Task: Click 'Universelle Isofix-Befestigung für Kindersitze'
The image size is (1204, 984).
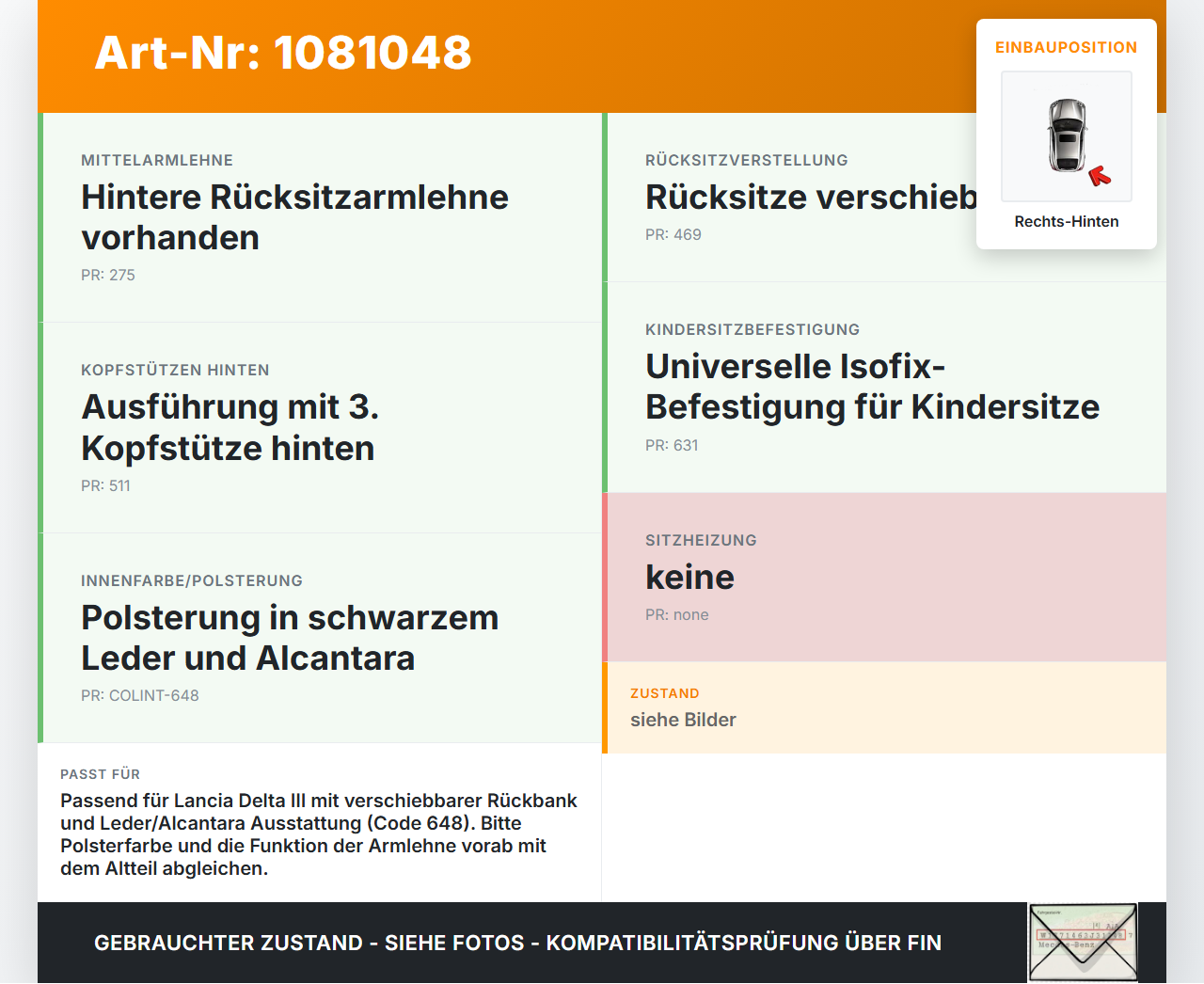Action: click(873, 387)
